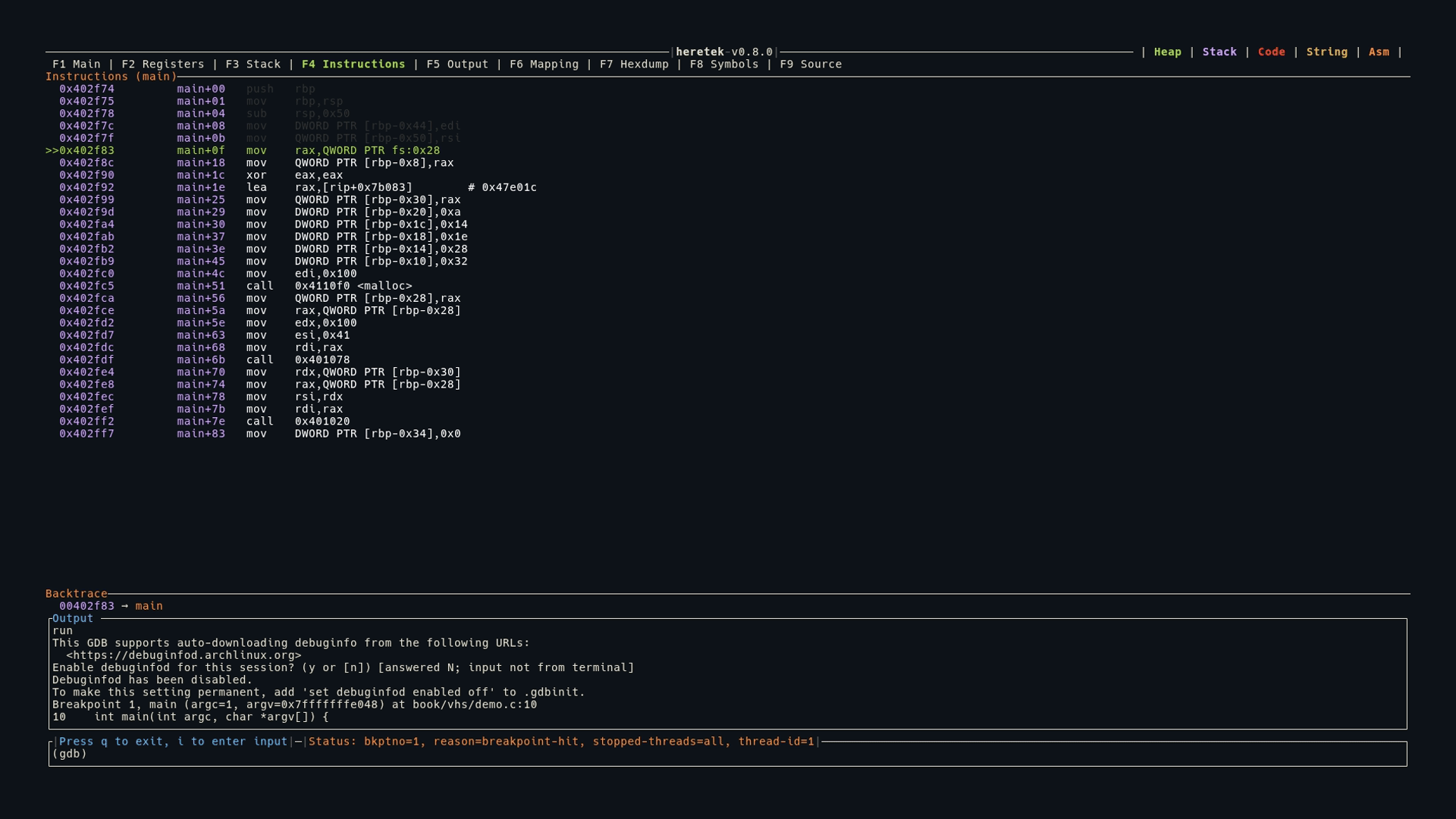
Task: Click the Stack legend label
Action: [x=1219, y=52]
